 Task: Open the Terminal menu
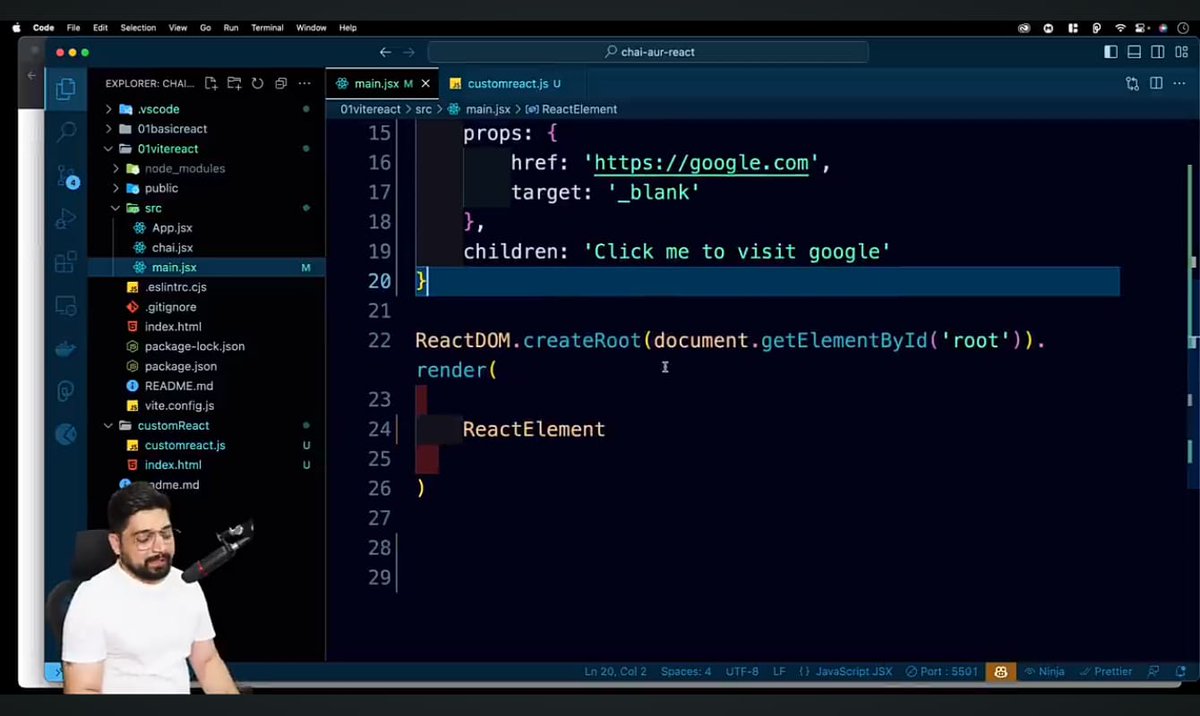(266, 27)
